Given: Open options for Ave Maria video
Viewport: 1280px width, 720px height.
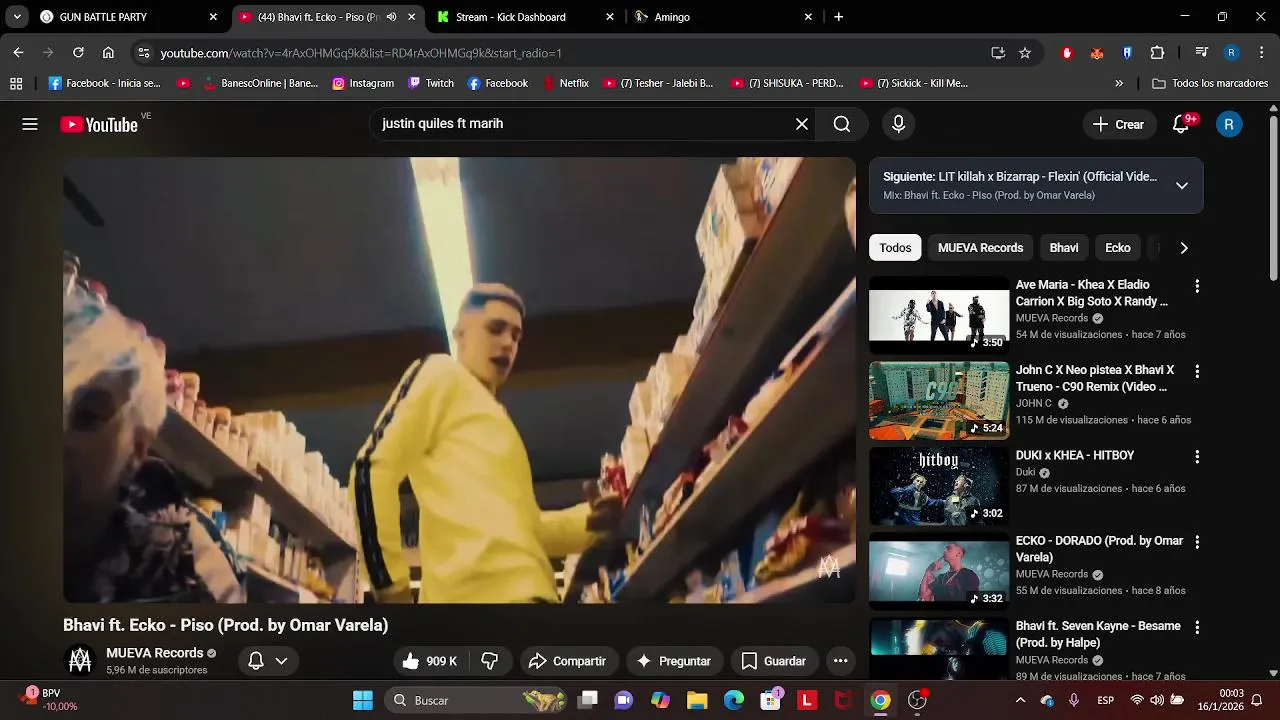Looking at the screenshot, I should coord(1197,286).
